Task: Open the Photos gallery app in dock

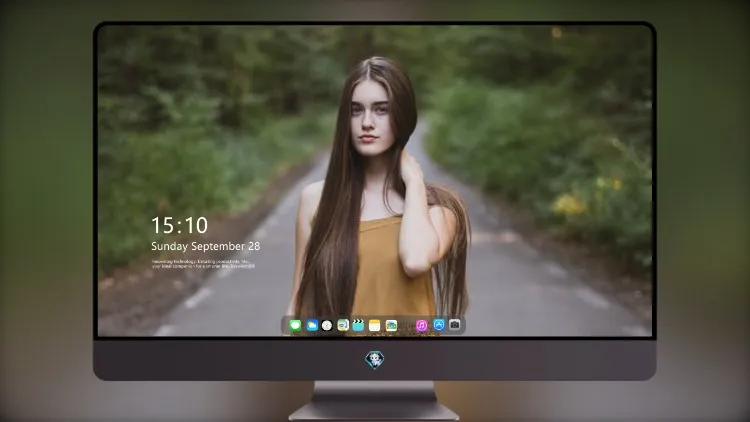Action: (391, 325)
